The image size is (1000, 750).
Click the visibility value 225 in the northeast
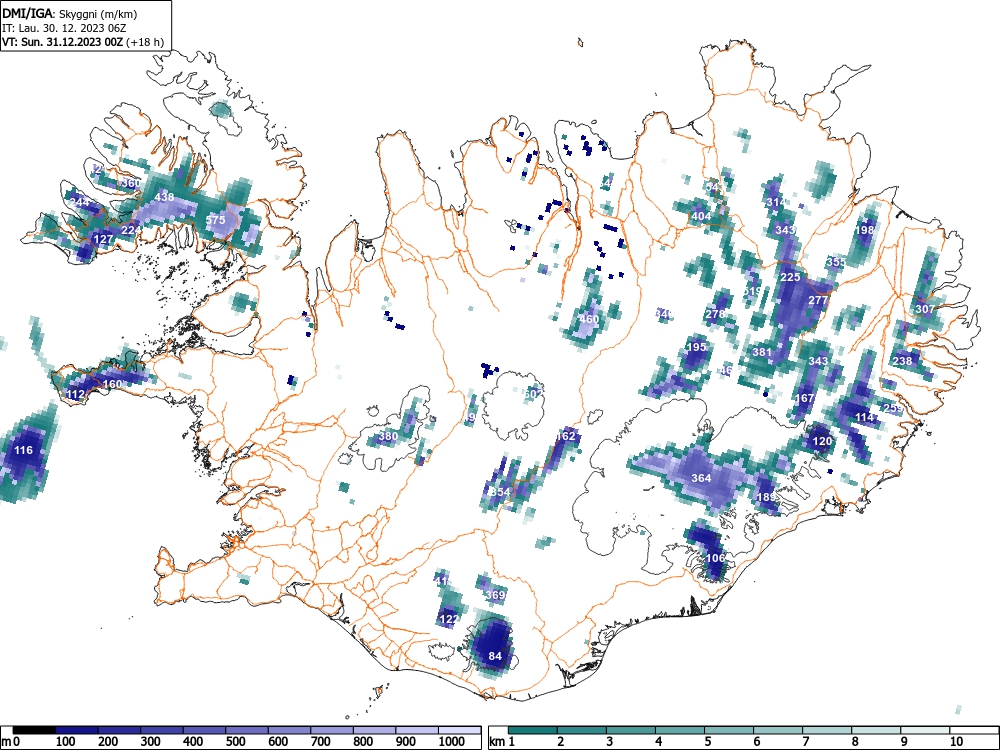click(790, 277)
